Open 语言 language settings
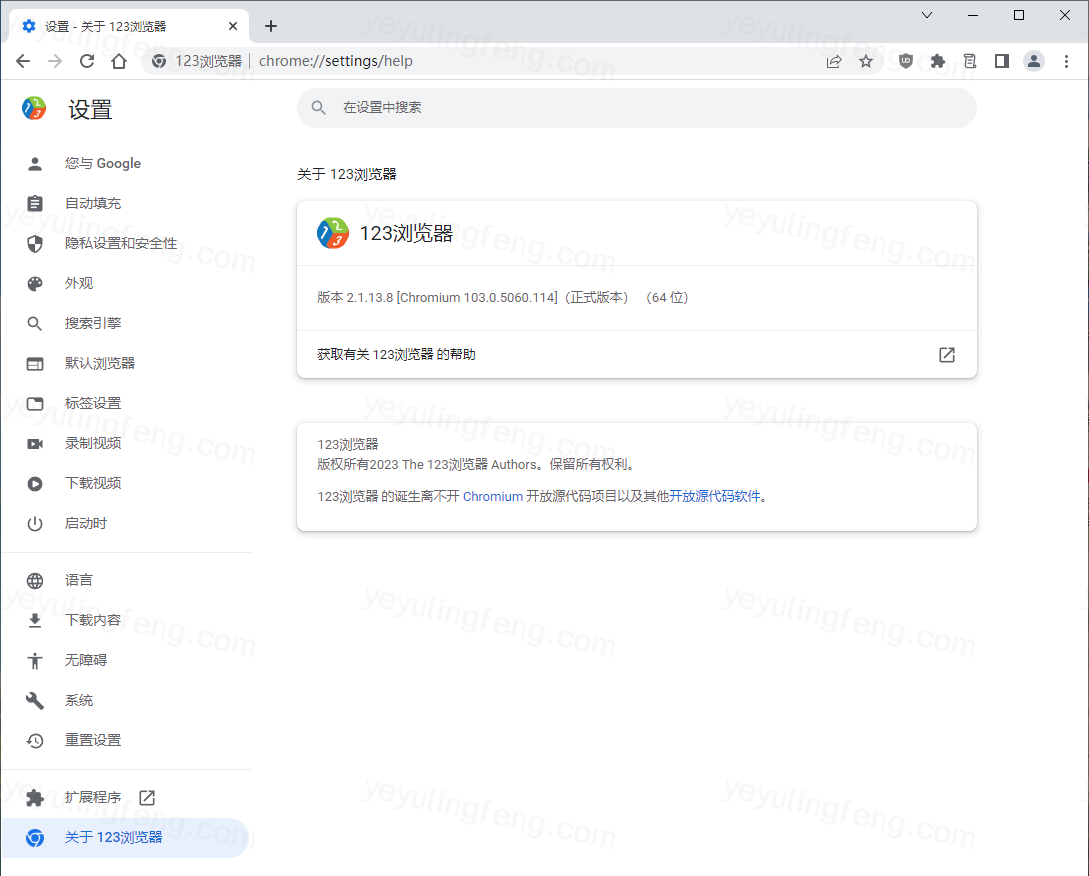 pos(126,580)
